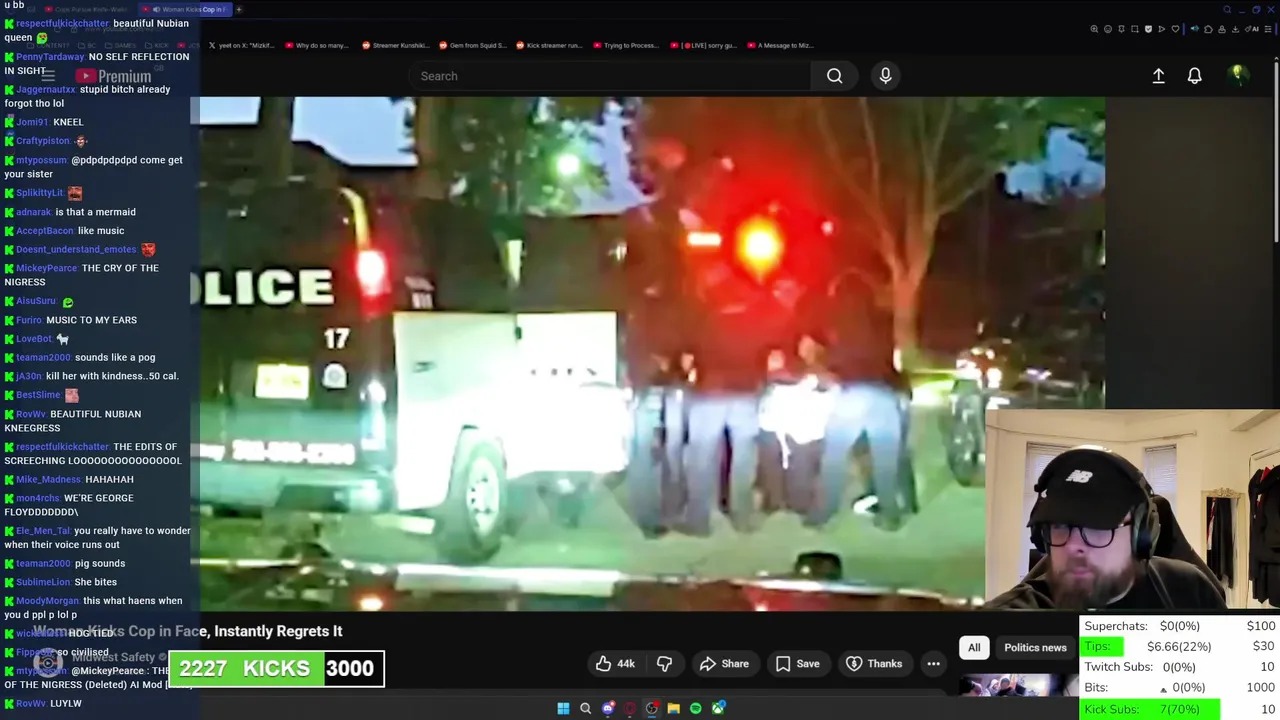This screenshot has height=720, width=1280.
Task: Click the pinboard pin toolbar icon
Action: [1121, 29]
